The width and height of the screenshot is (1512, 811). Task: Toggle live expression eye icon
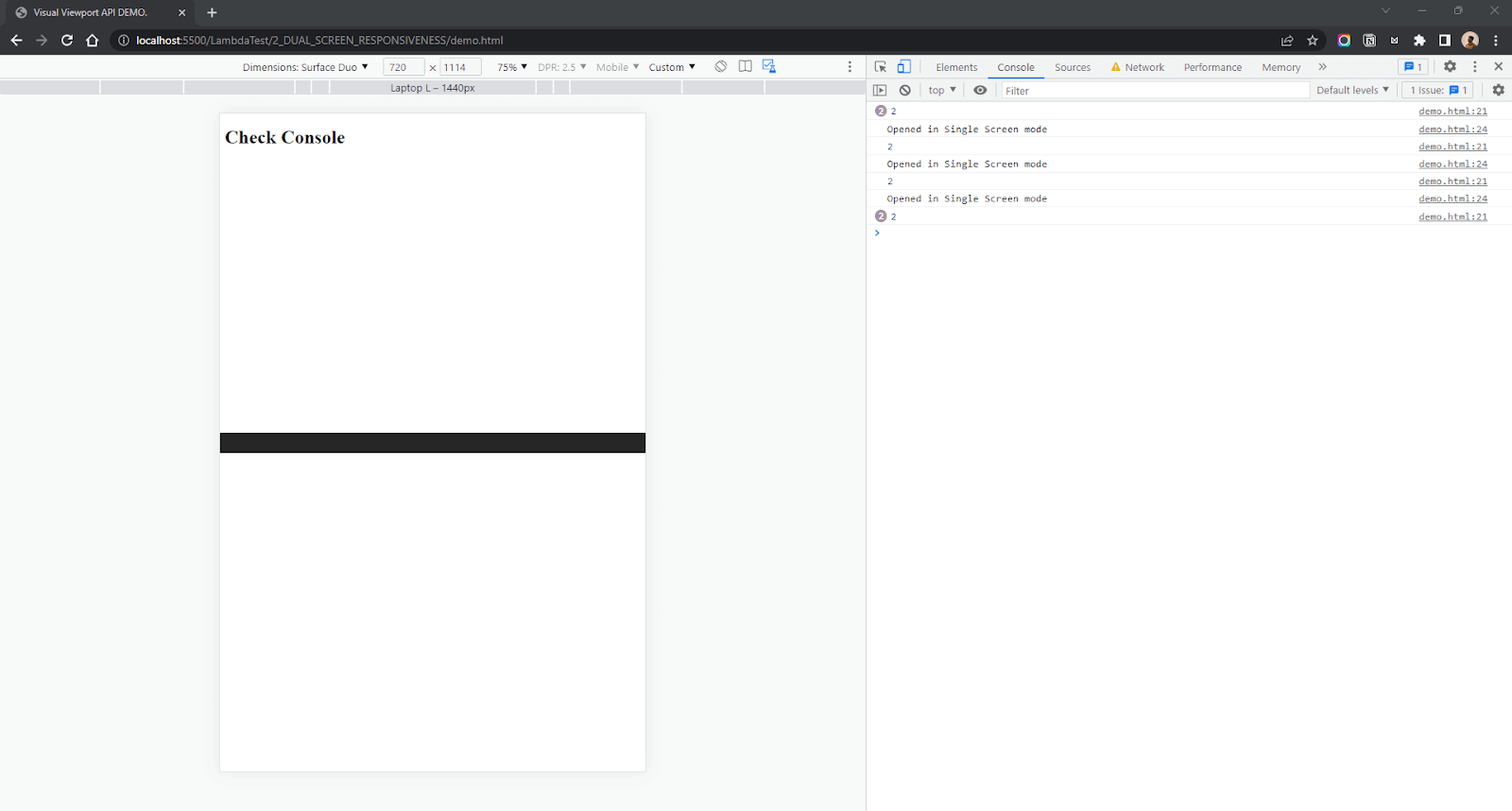pos(980,90)
